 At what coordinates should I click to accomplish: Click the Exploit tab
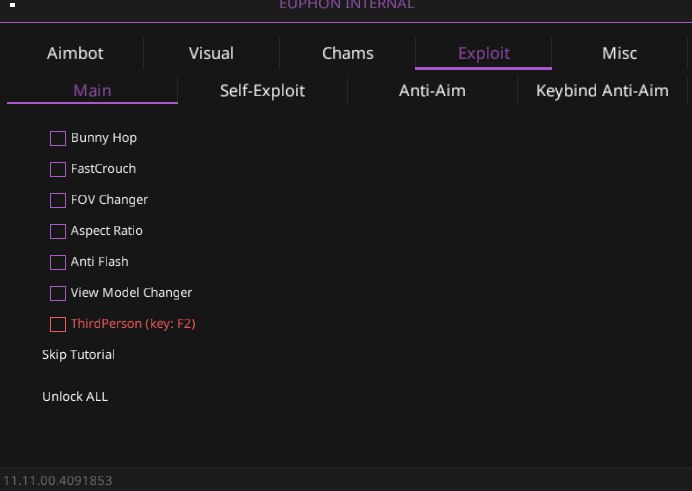coord(484,53)
